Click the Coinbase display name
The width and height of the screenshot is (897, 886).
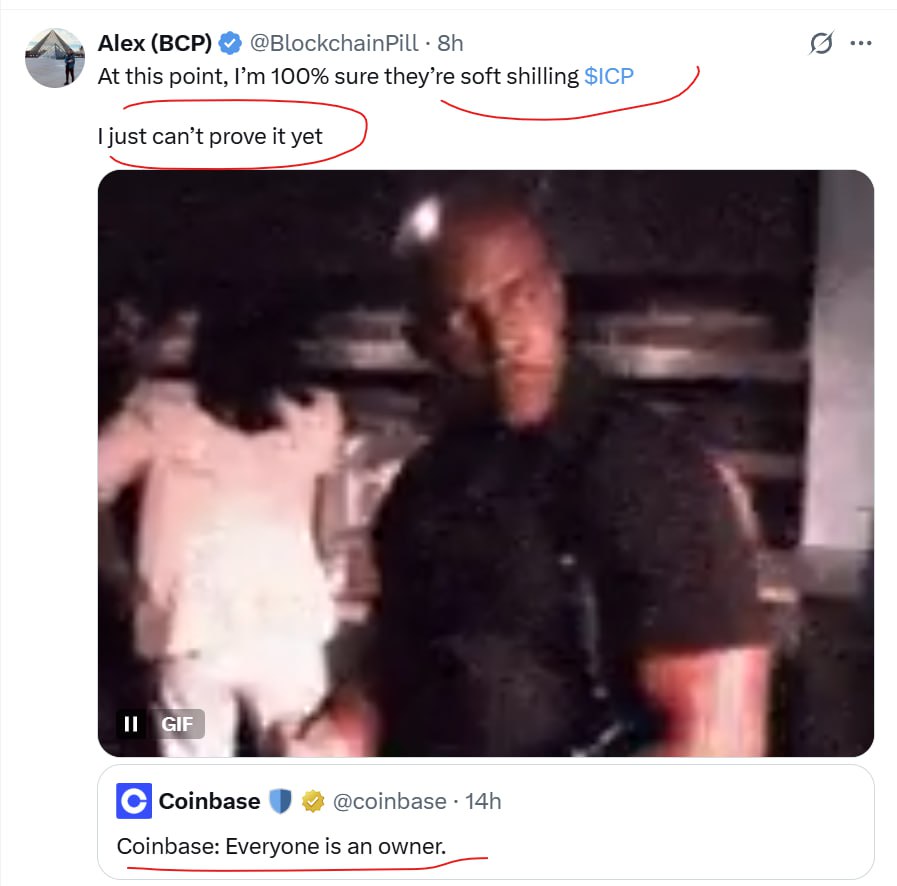(209, 801)
